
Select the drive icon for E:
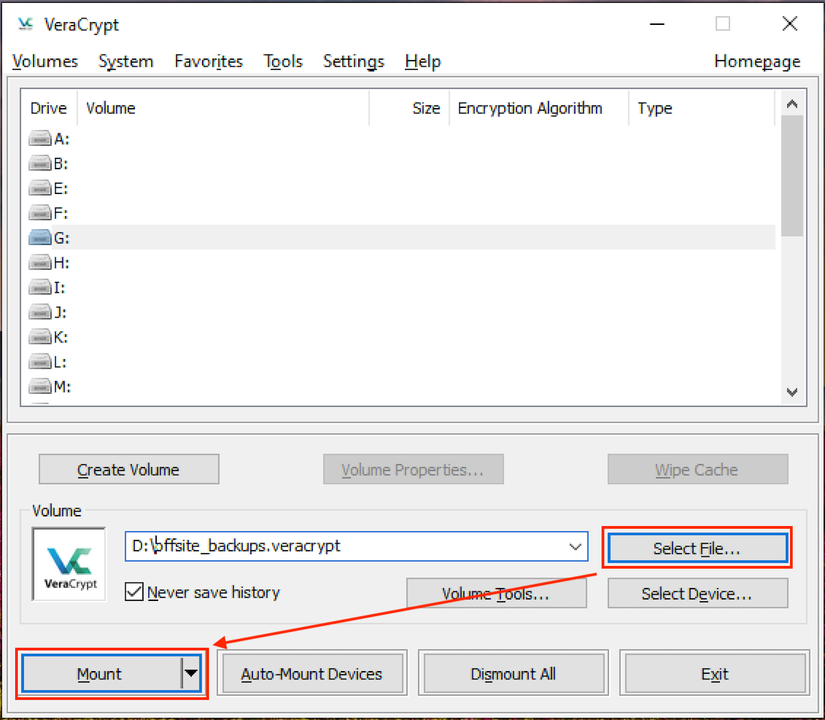coord(38,188)
